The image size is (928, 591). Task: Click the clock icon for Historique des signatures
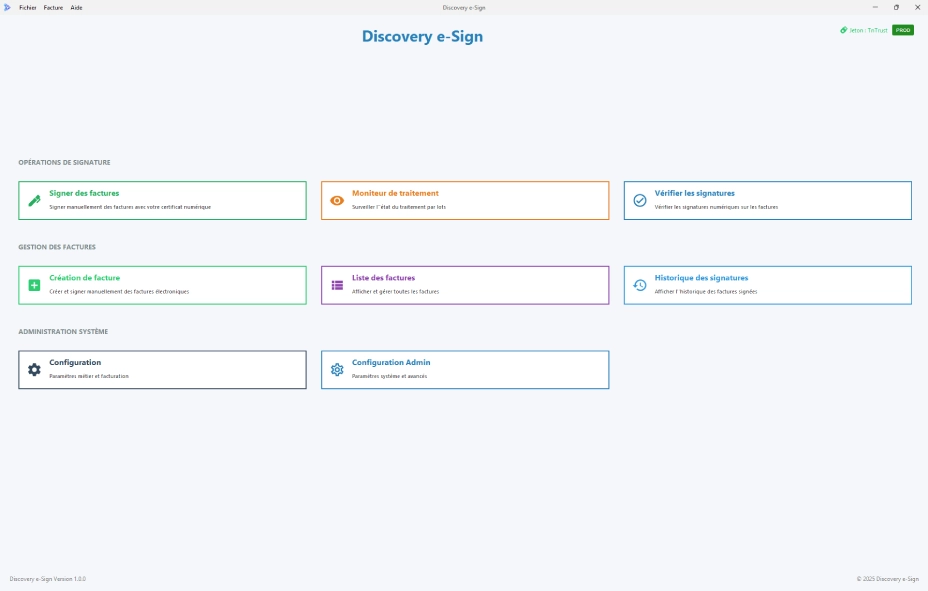(639, 284)
